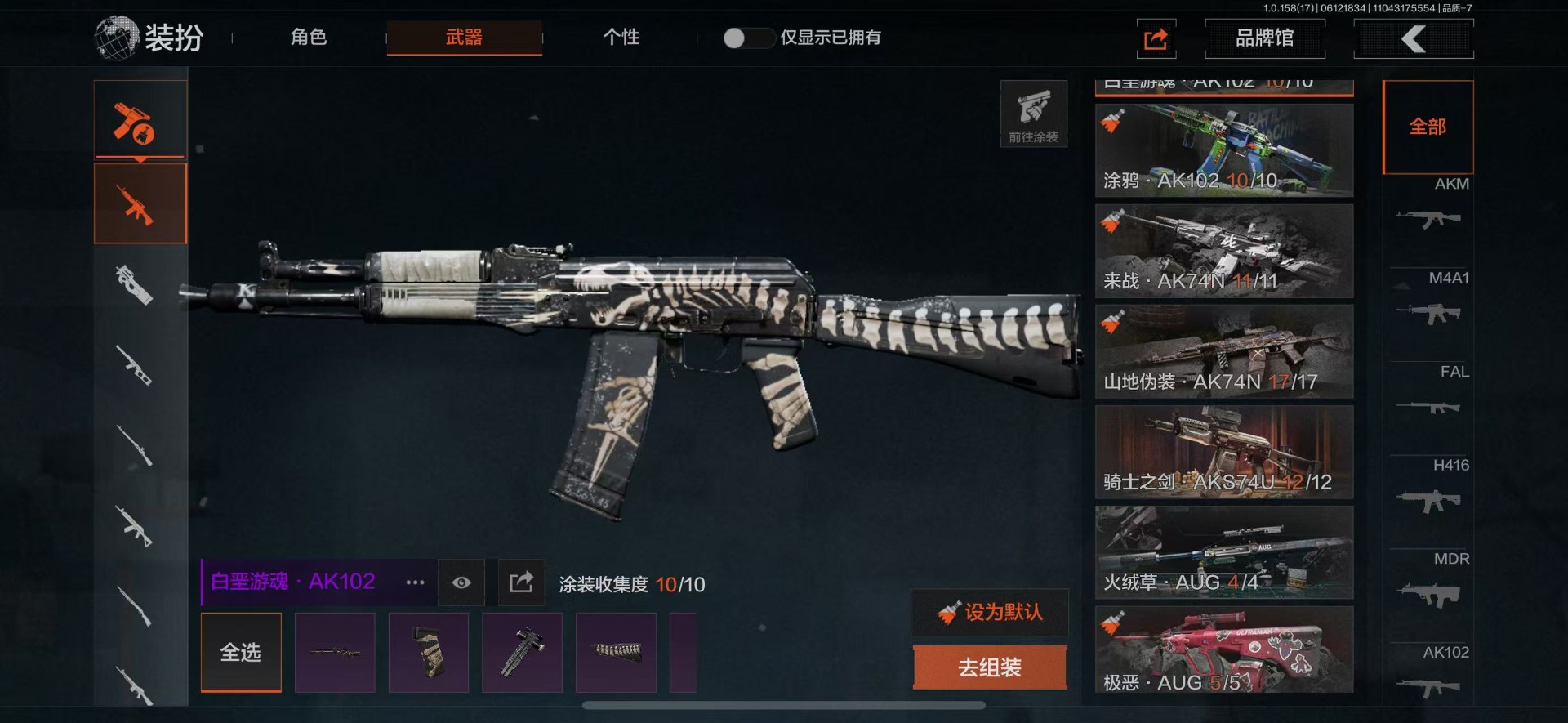Image resolution: width=1568 pixels, height=723 pixels.
Task: Select the 极恶 · AUG skin thumbnail
Action: pyautogui.click(x=1224, y=649)
